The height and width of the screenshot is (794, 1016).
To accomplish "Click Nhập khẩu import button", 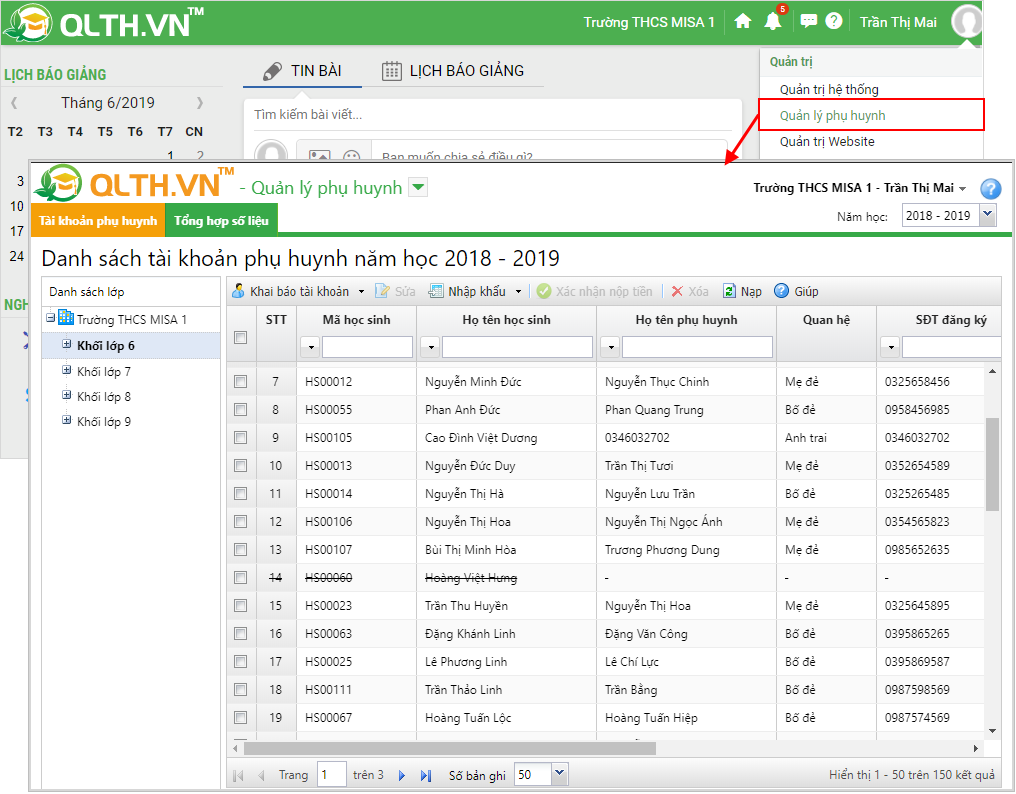I will pyautogui.click(x=468, y=292).
